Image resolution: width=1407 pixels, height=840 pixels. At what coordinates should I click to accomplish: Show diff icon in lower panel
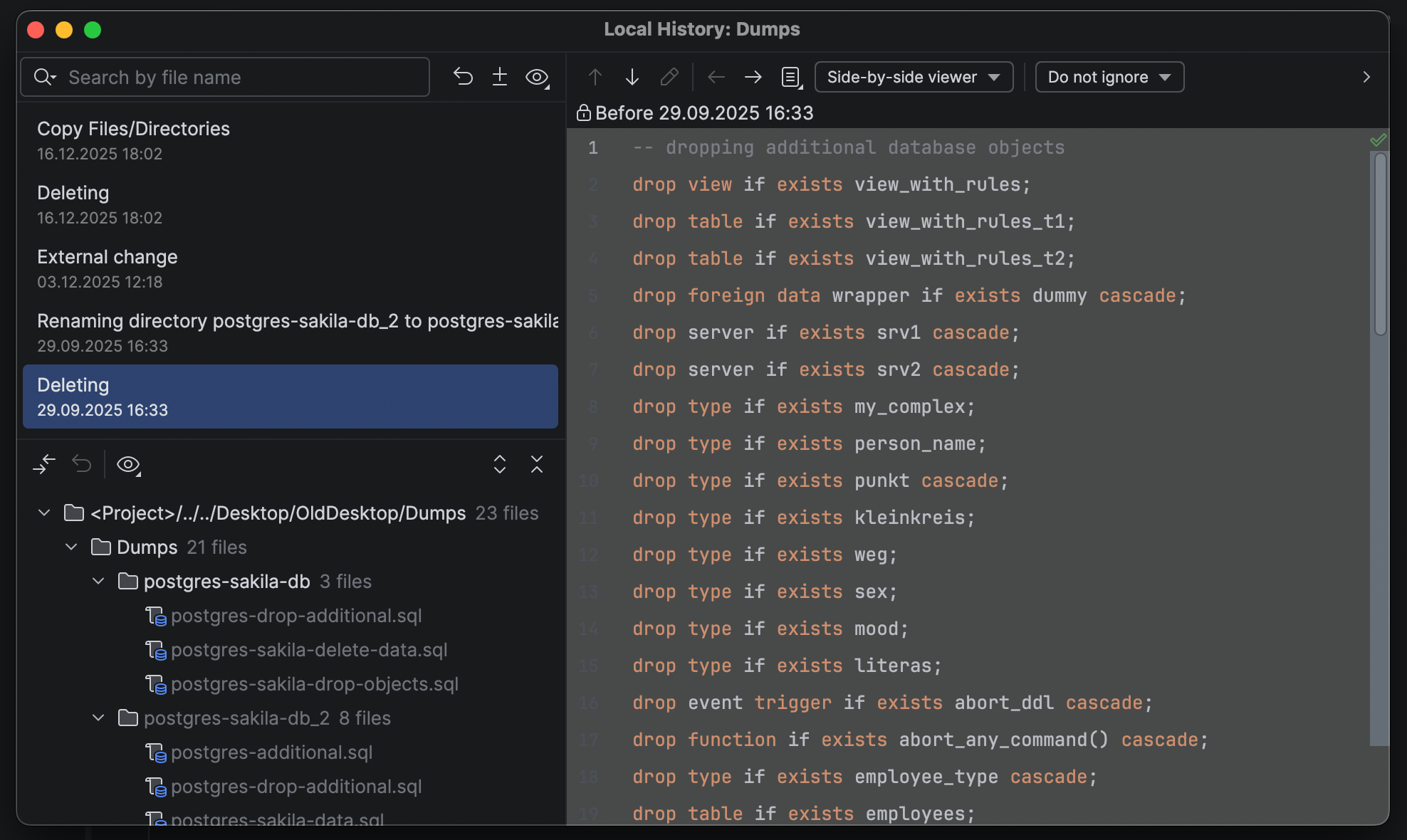click(x=44, y=465)
